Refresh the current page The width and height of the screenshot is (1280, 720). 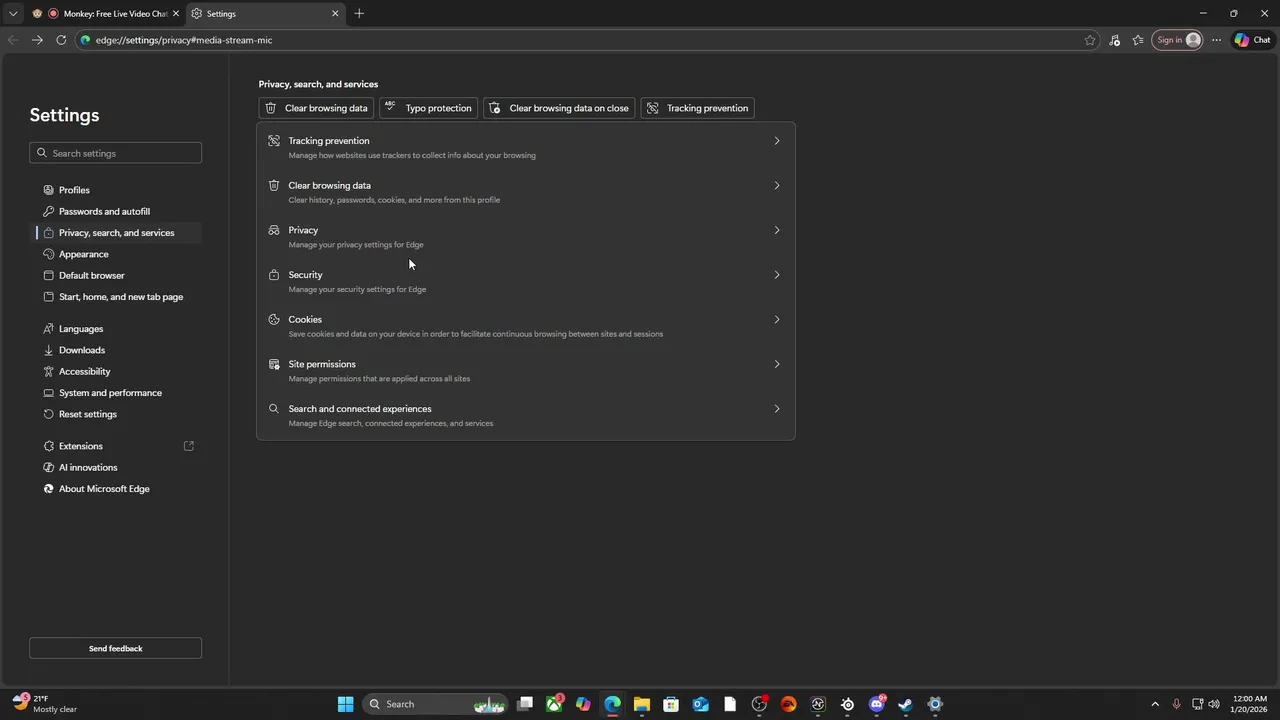click(x=61, y=40)
